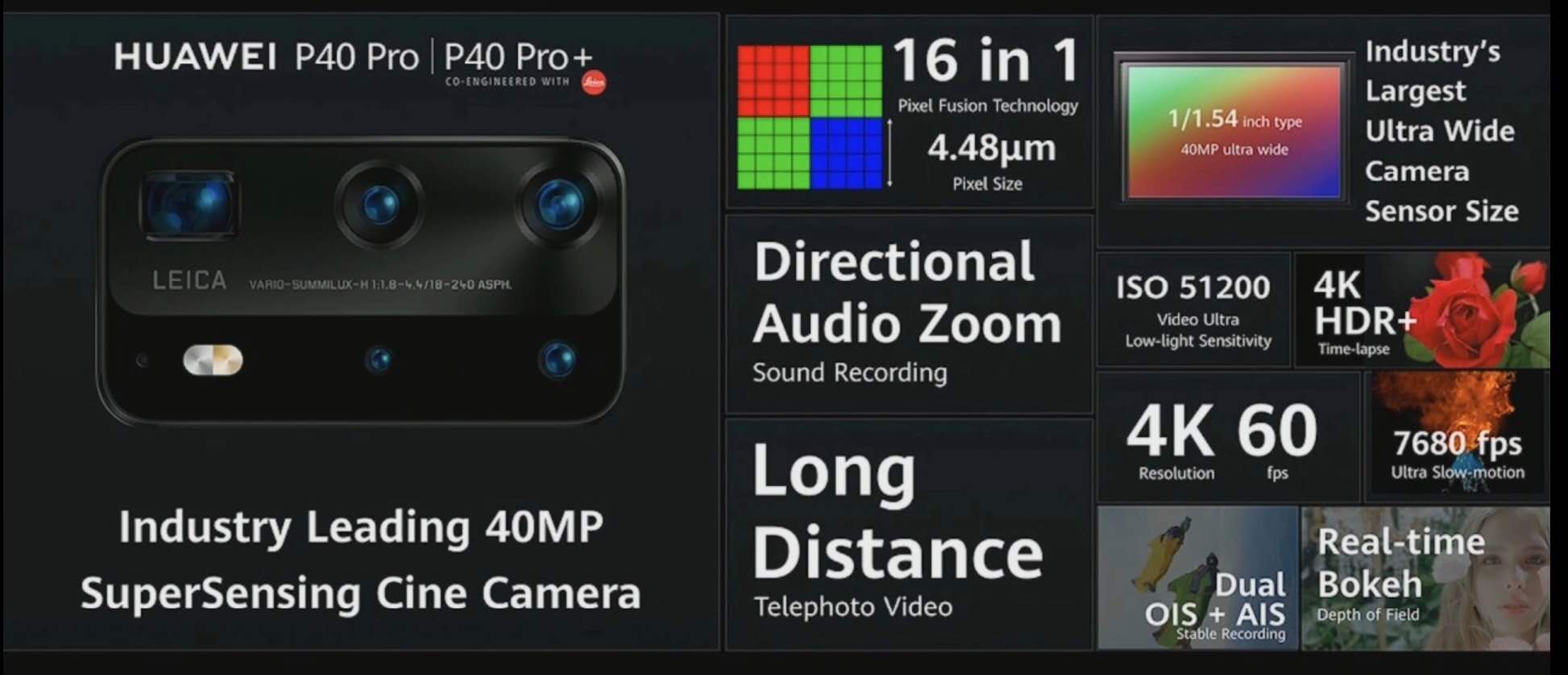Click the Real-time Bokeh tile
The width and height of the screenshot is (1568, 675).
pos(1426,578)
